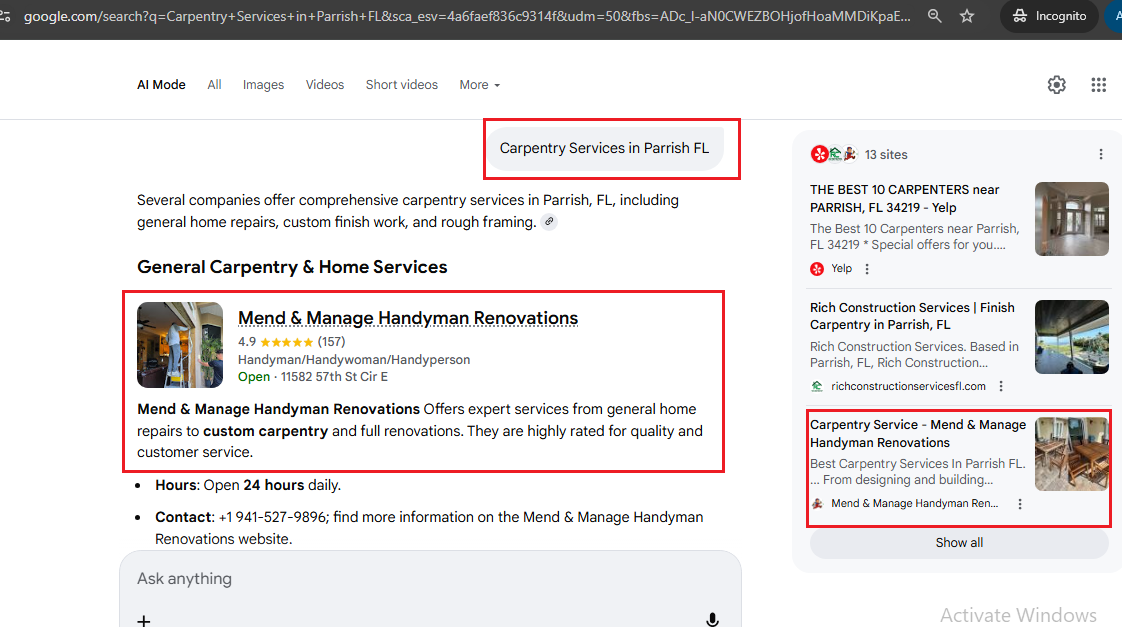Open three-dot menu beside 13 sites

click(1100, 154)
